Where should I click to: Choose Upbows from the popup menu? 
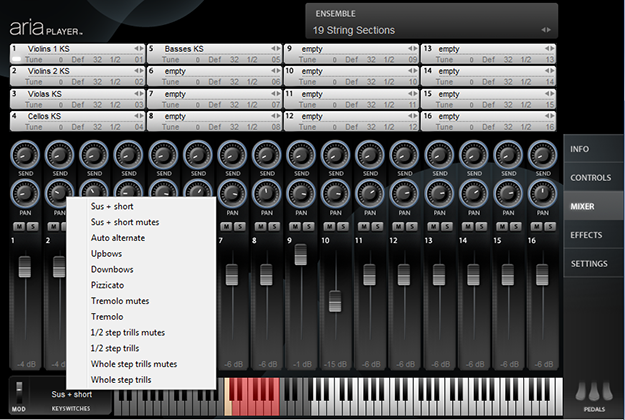point(141,254)
